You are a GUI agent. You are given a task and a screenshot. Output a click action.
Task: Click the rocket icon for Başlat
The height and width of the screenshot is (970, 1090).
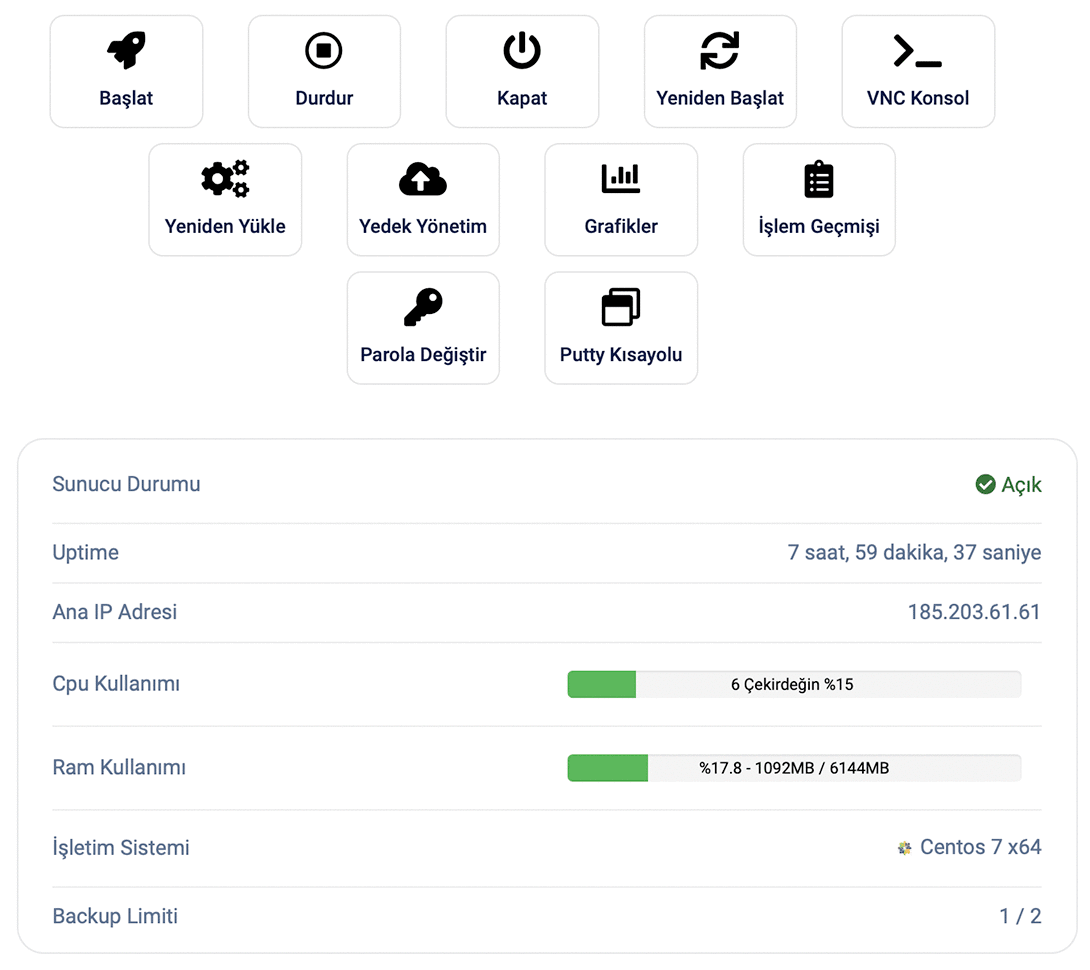pyautogui.click(x=126, y=50)
